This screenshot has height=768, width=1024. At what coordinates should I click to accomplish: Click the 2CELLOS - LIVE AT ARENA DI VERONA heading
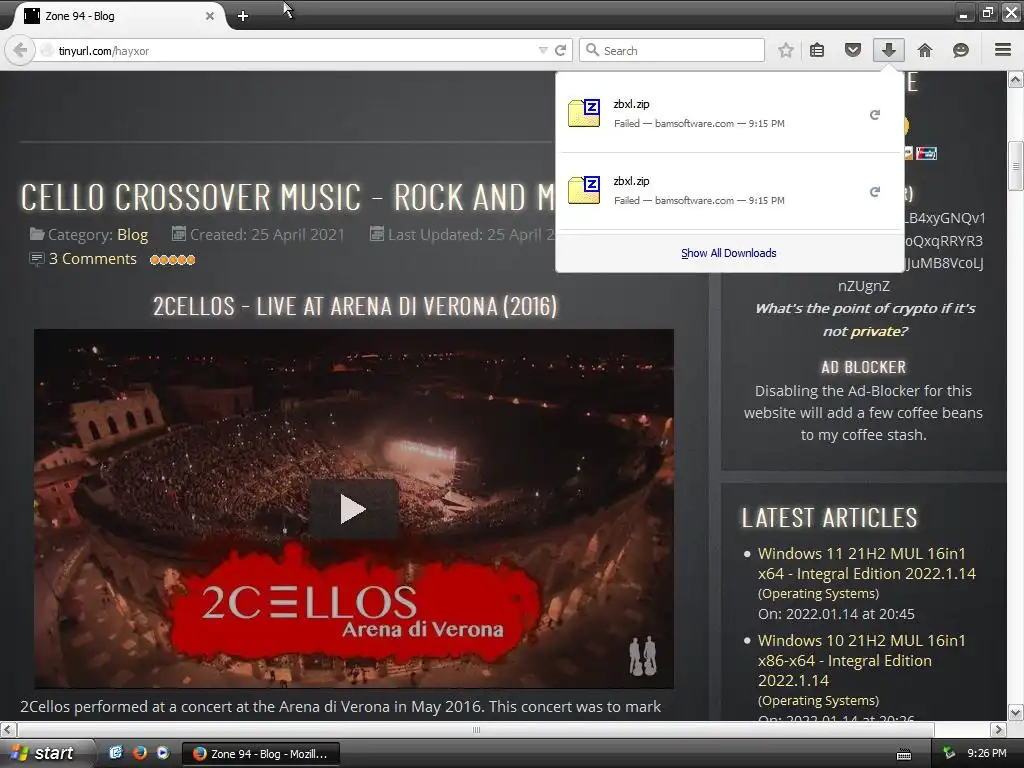355,306
